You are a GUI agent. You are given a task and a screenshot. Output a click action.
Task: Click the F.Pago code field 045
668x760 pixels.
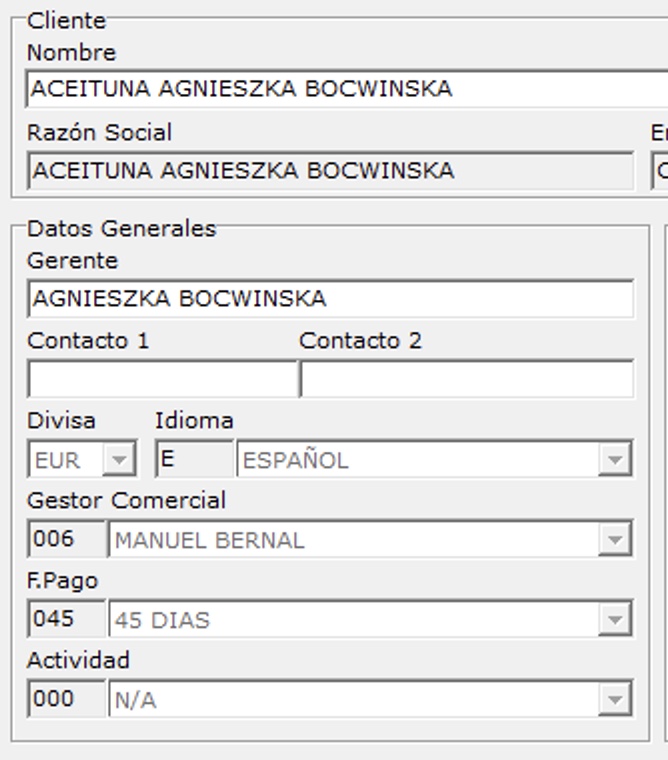66,620
